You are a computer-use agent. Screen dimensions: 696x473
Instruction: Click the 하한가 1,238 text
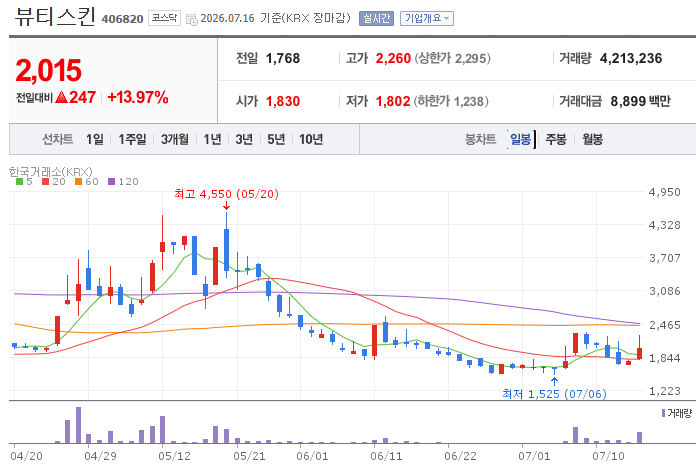coord(451,101)
